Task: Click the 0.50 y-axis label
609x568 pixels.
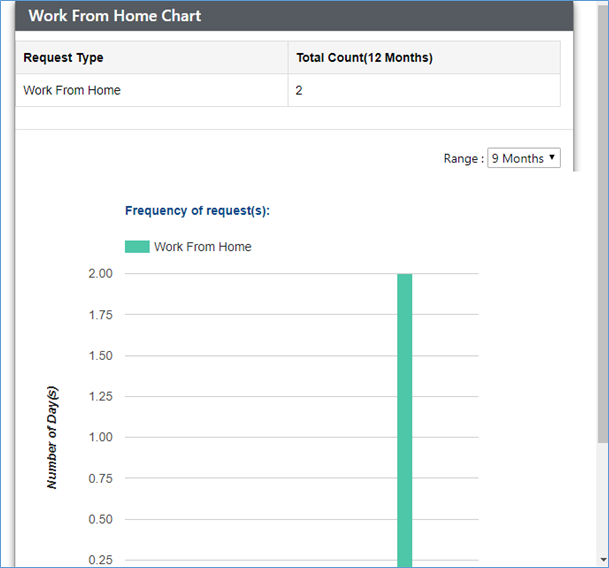Action: click(101, 519)
